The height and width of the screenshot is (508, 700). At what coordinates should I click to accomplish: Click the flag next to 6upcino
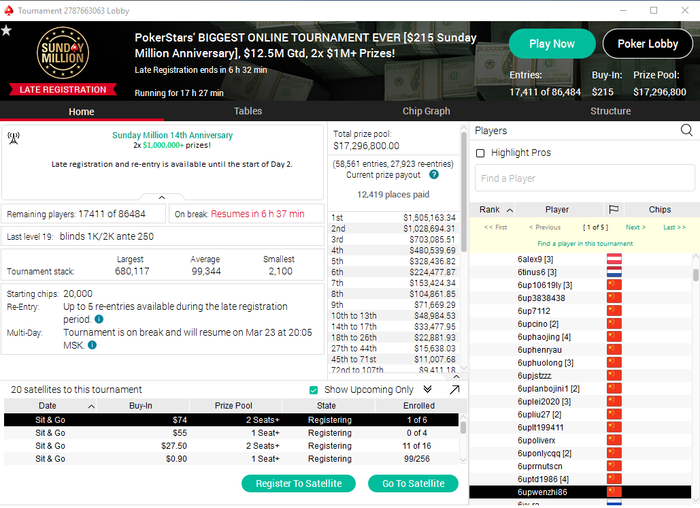click(x=614, y=324)
